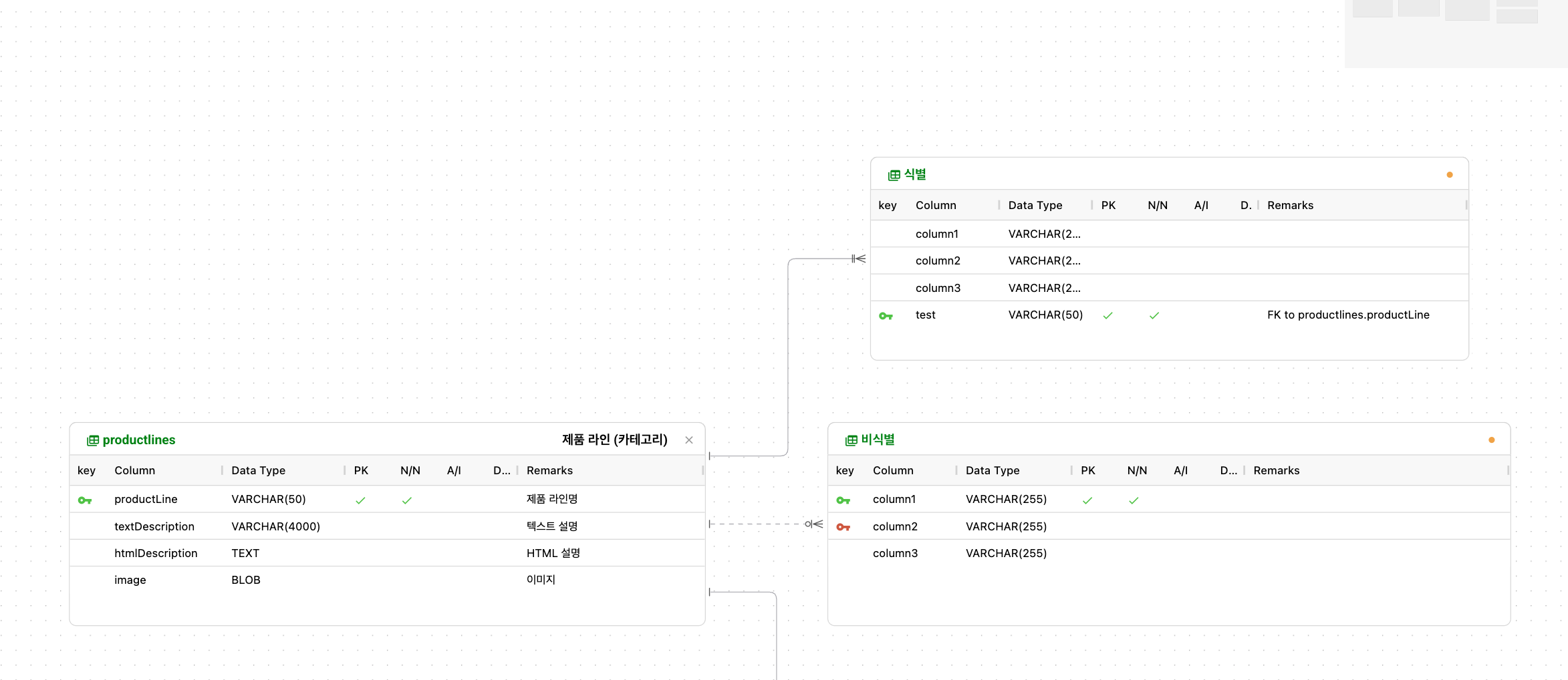Viewport: 1568px width, 680px height.
Task: Click the orange dot on 식별 table
Action: tap(1449, 175)
